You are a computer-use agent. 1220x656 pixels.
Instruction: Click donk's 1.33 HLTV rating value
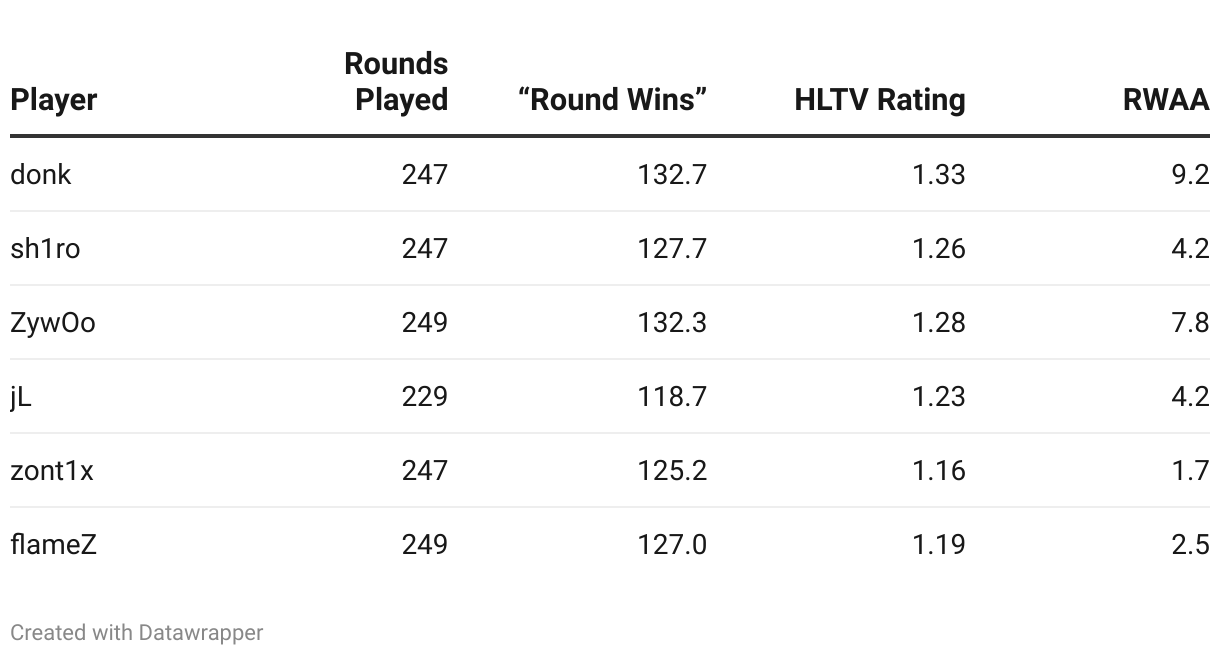tap(938, 174)
